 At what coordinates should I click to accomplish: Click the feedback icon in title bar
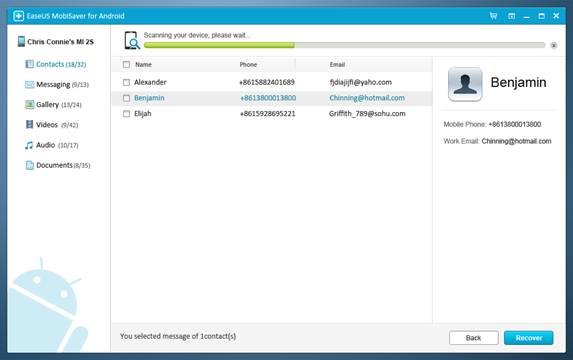click(512, 16)
